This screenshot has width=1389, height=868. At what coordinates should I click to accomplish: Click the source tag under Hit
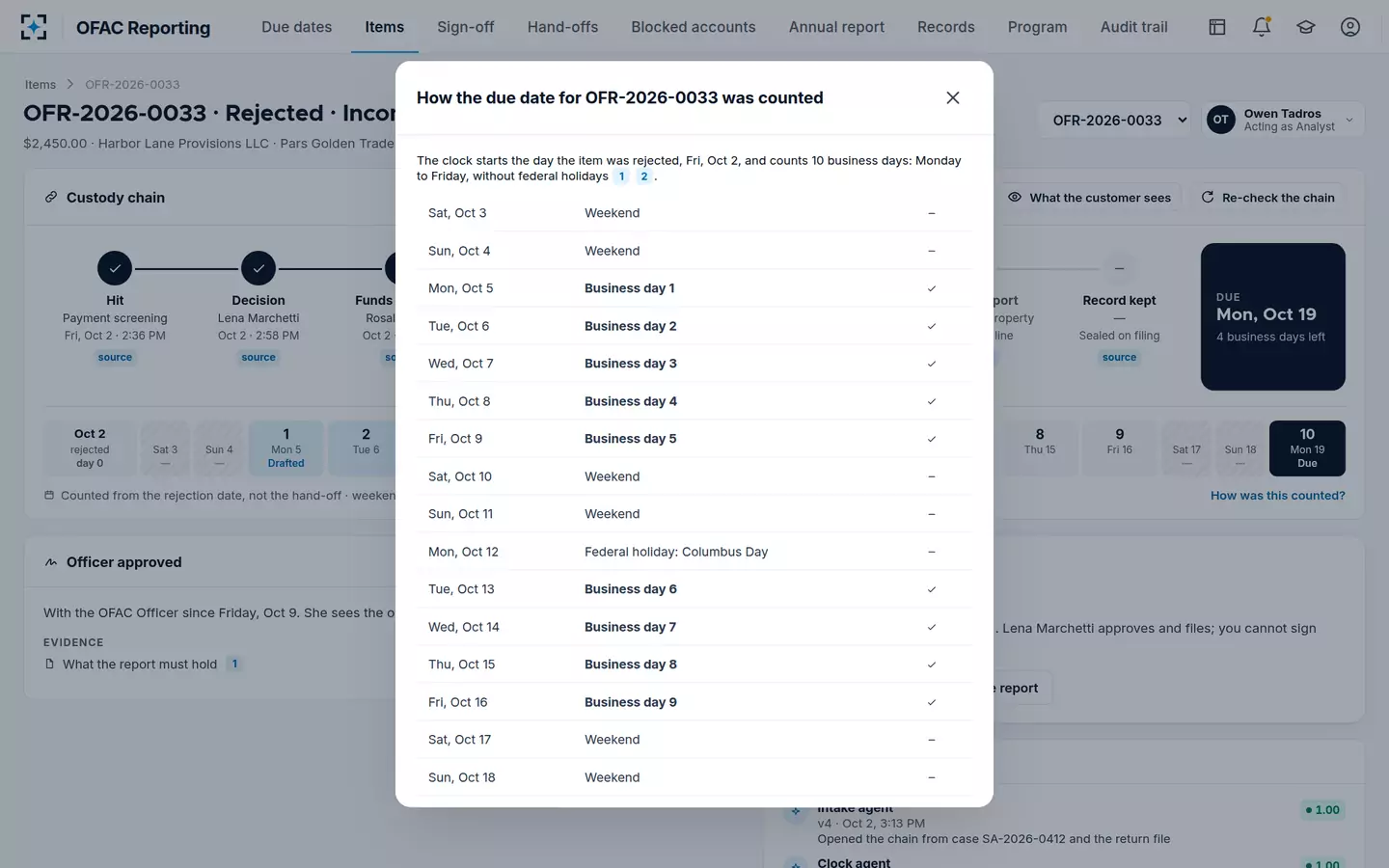115,358
